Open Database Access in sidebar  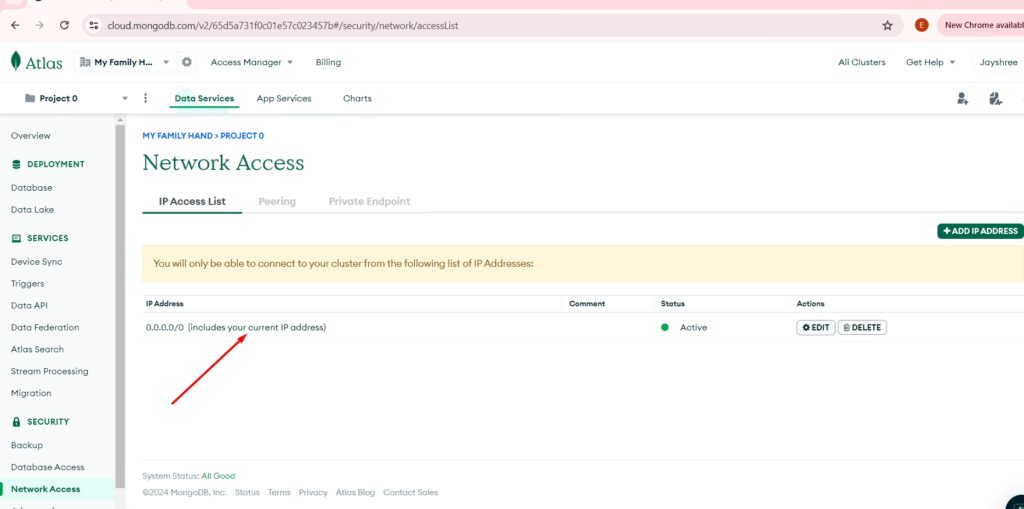(x=47, y=467)
